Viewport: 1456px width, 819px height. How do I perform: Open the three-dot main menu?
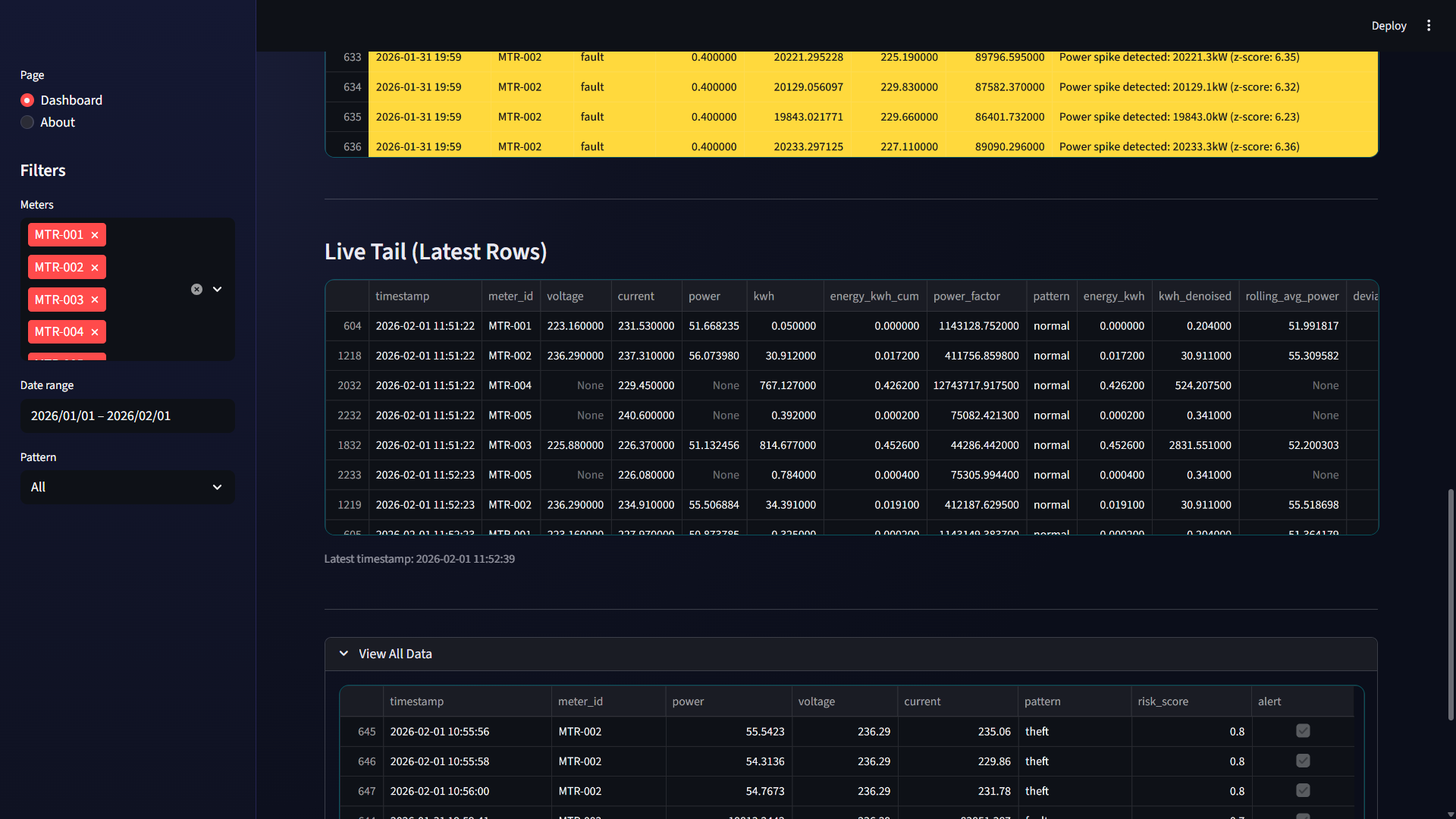coord(1429,26)
